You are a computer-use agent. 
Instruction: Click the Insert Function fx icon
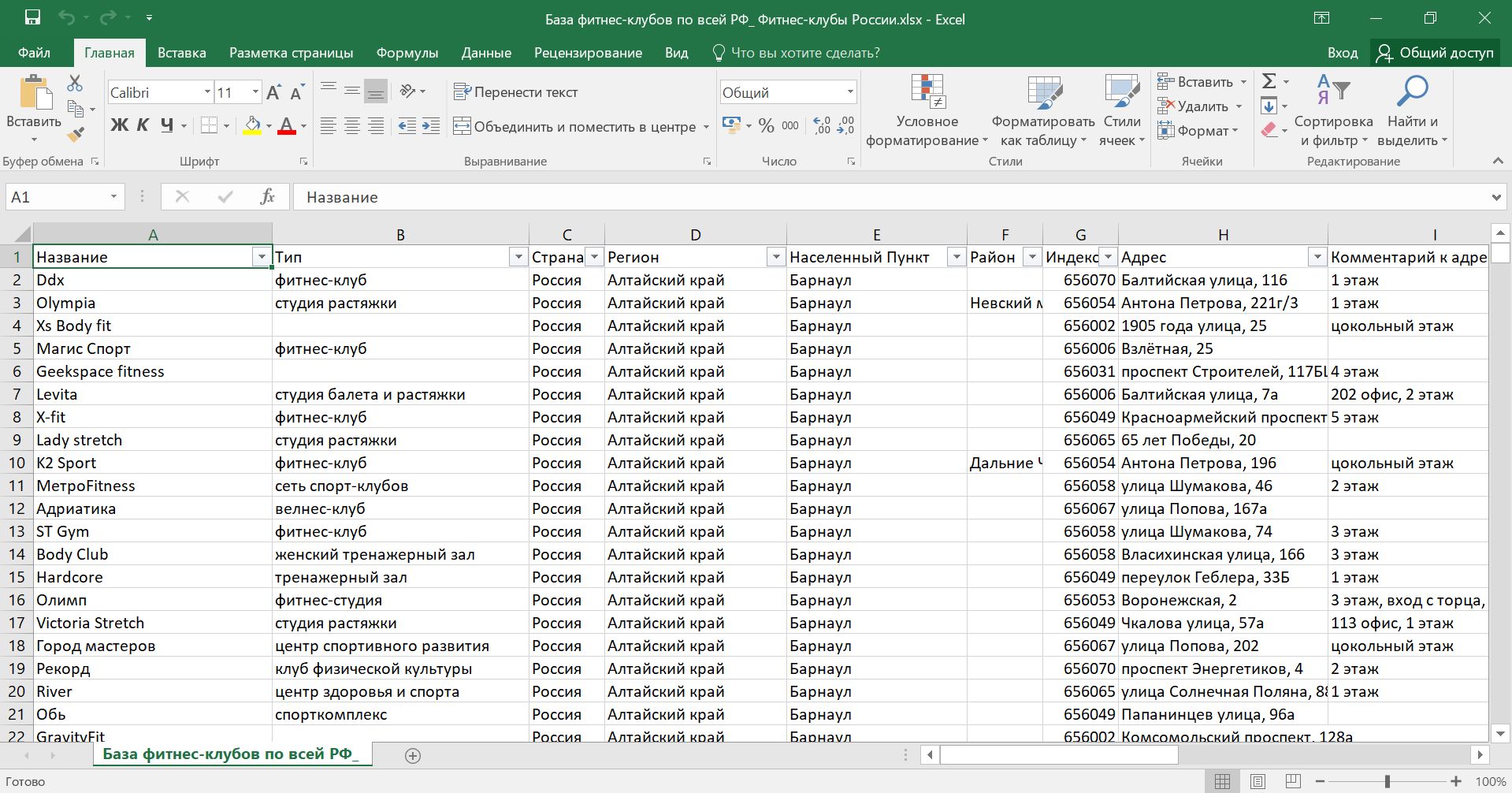[267, 197]
